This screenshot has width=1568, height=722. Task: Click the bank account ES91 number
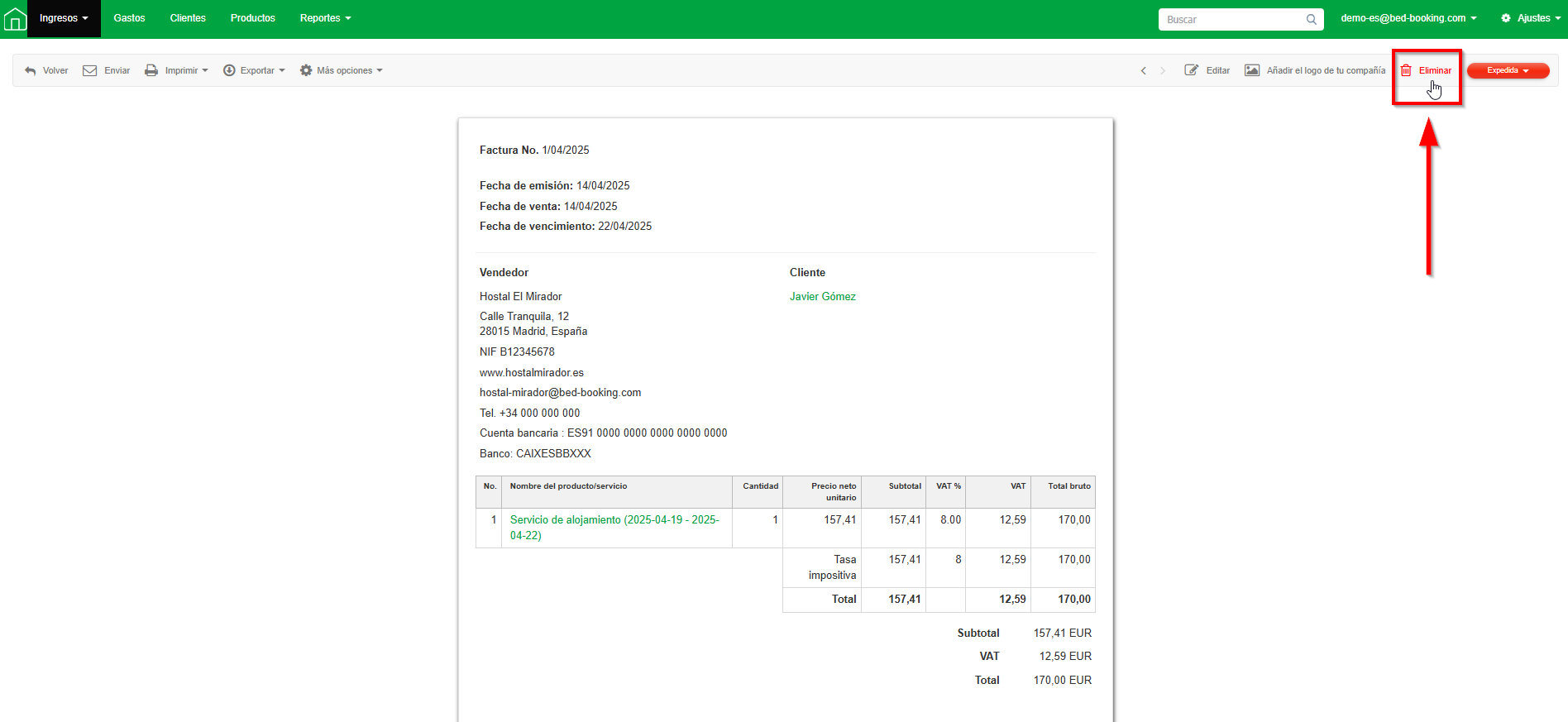(x=647, y=433)
